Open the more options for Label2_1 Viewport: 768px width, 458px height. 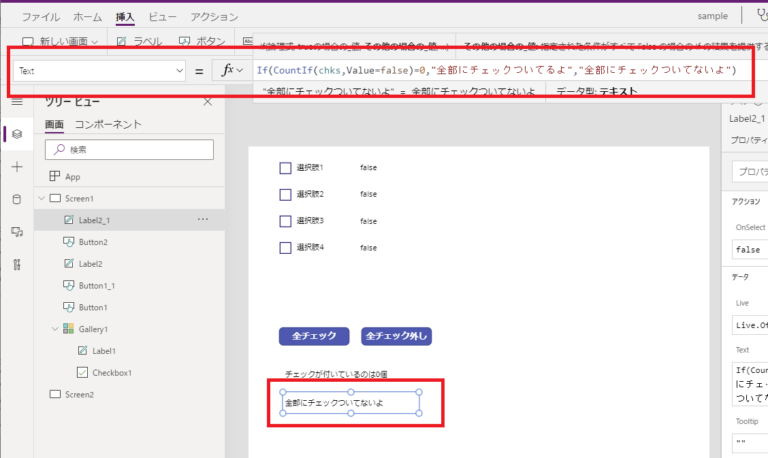point(203,219)
